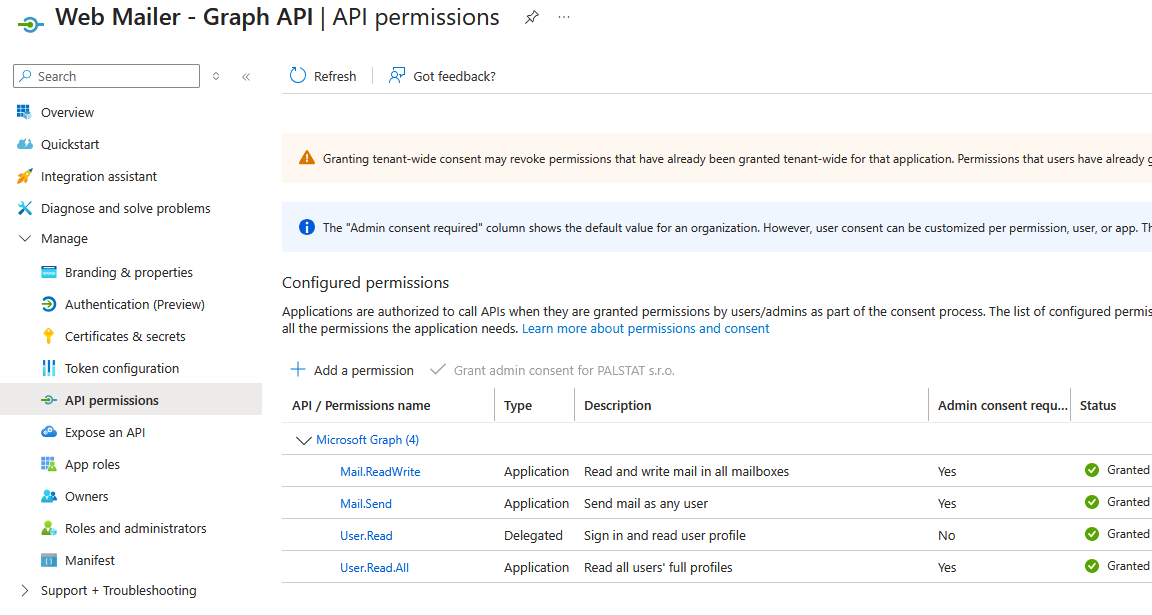Focus the sidebar Search field
The image size is (1152, 615).
point(107,76)
